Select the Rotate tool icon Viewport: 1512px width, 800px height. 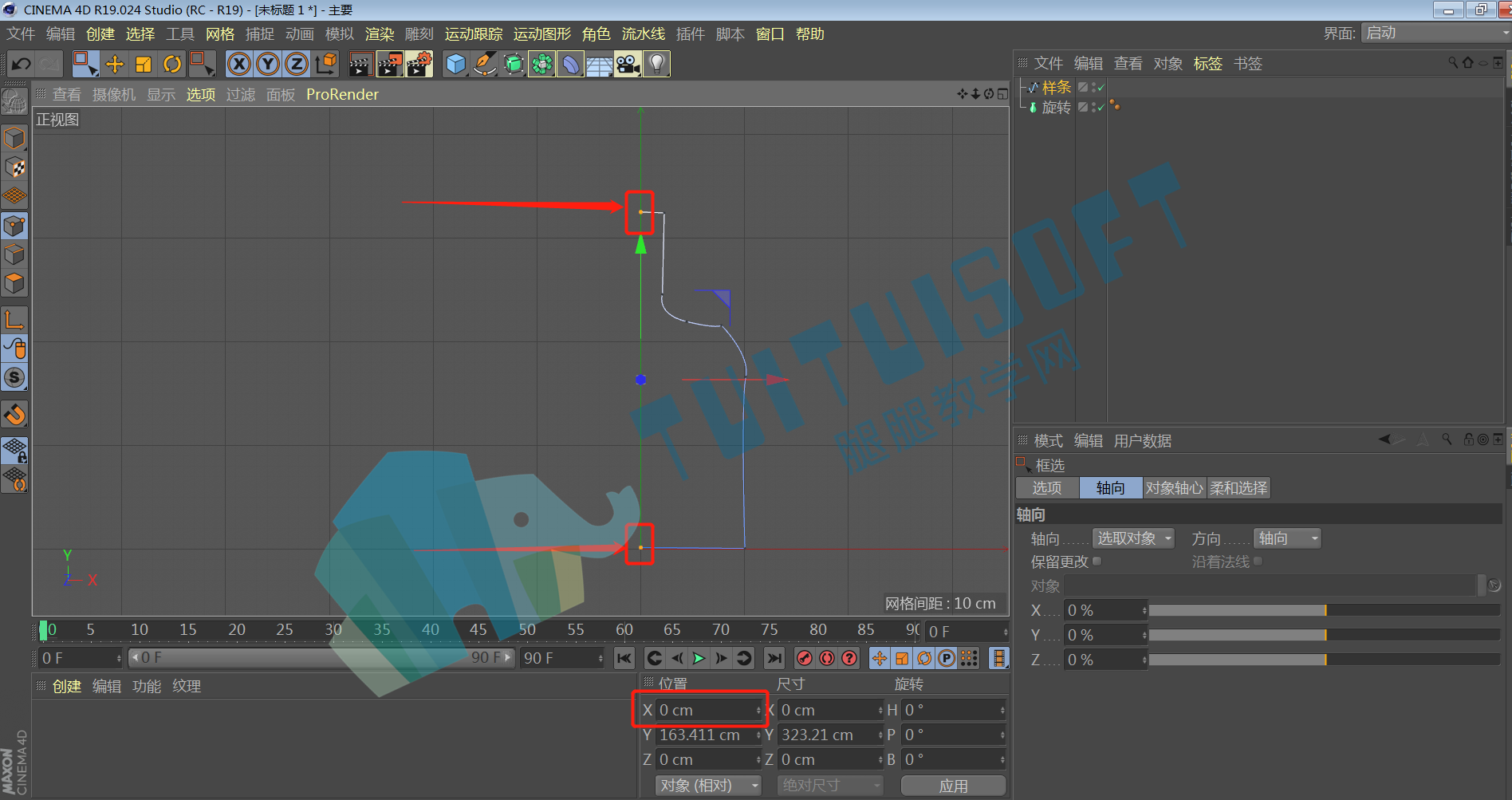[172, 64]
